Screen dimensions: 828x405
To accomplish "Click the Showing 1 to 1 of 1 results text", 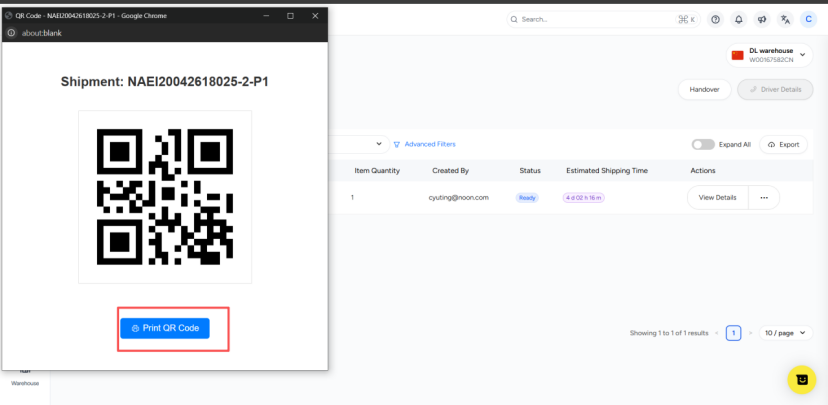I will point(669,333).
